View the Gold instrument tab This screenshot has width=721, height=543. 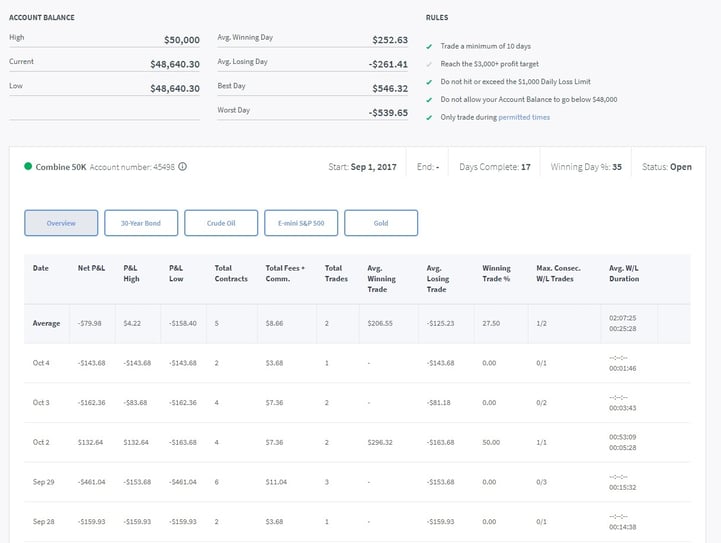(381, 223)
